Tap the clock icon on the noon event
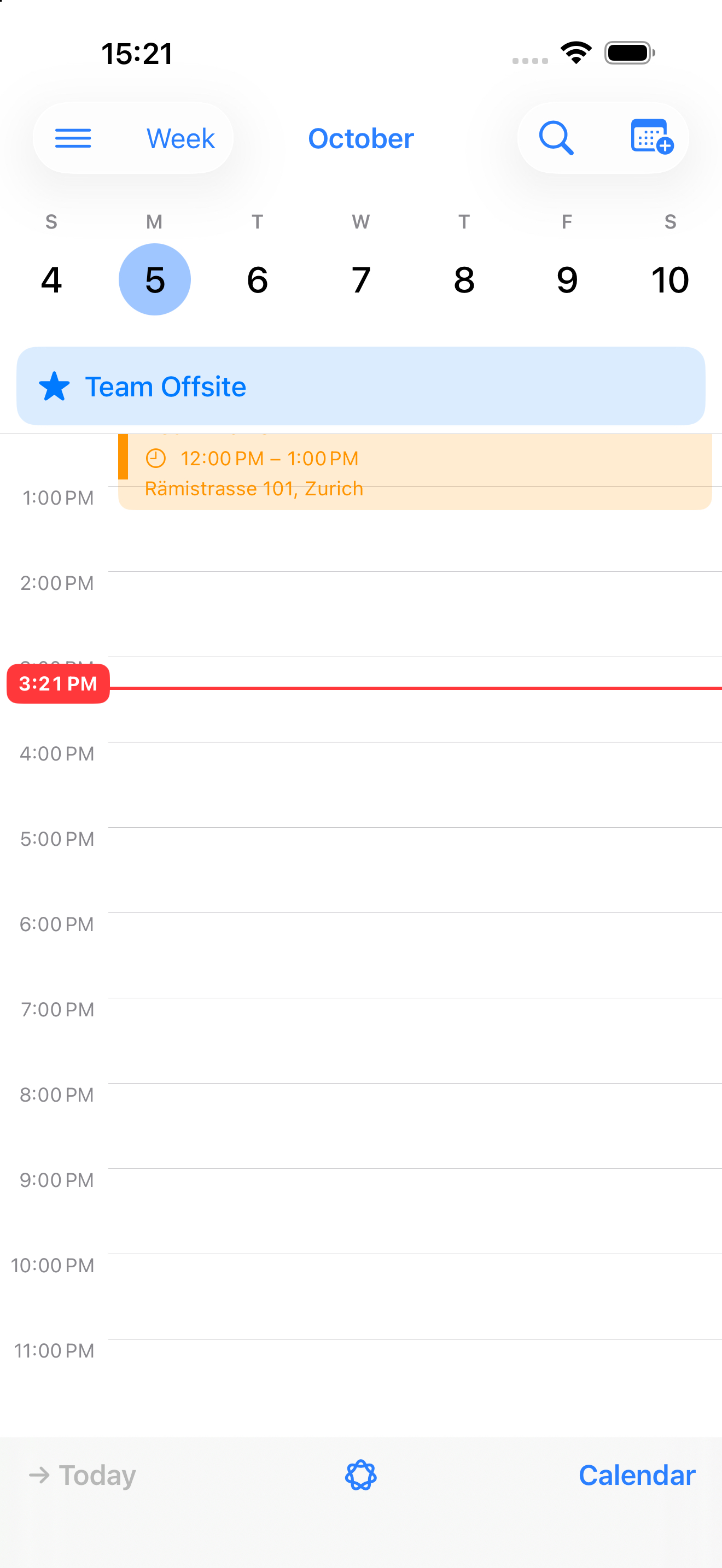The width and height of the screenshot is (722, 1568). [156, 458]
